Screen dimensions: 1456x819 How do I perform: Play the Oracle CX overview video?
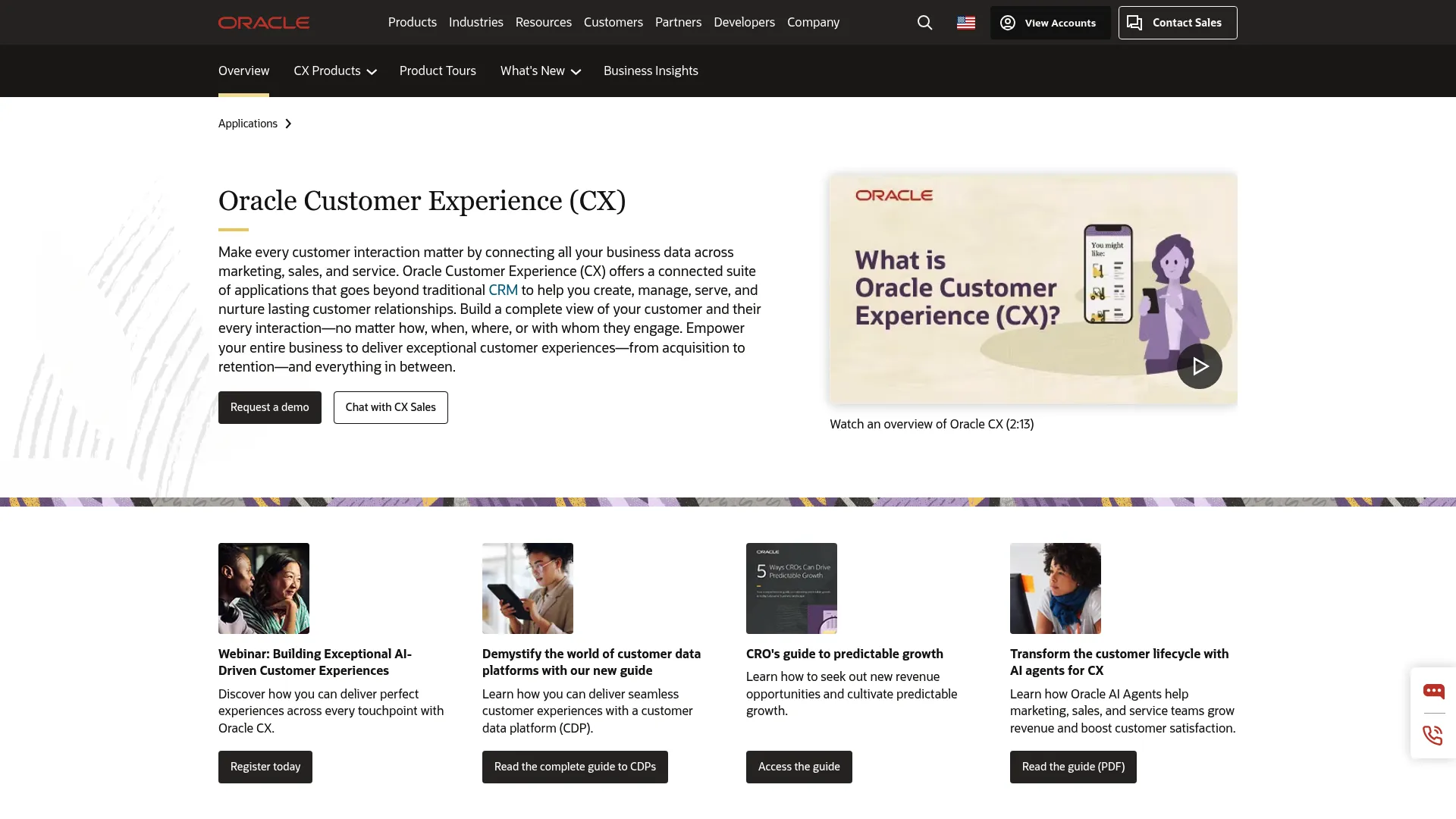pyautogui.click(x=1199, y=366)
